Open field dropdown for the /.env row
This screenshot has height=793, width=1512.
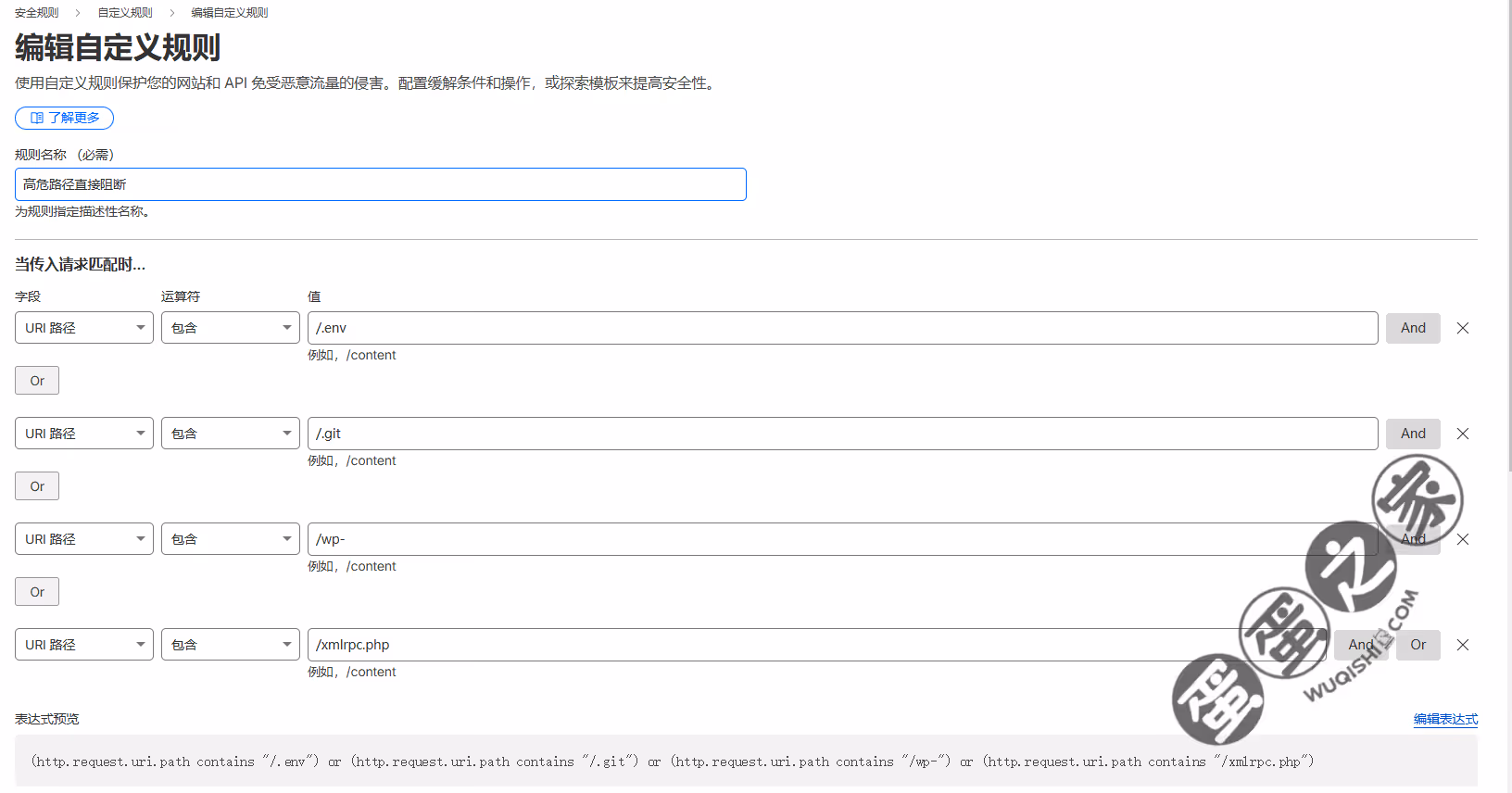[x=84, y=328]
